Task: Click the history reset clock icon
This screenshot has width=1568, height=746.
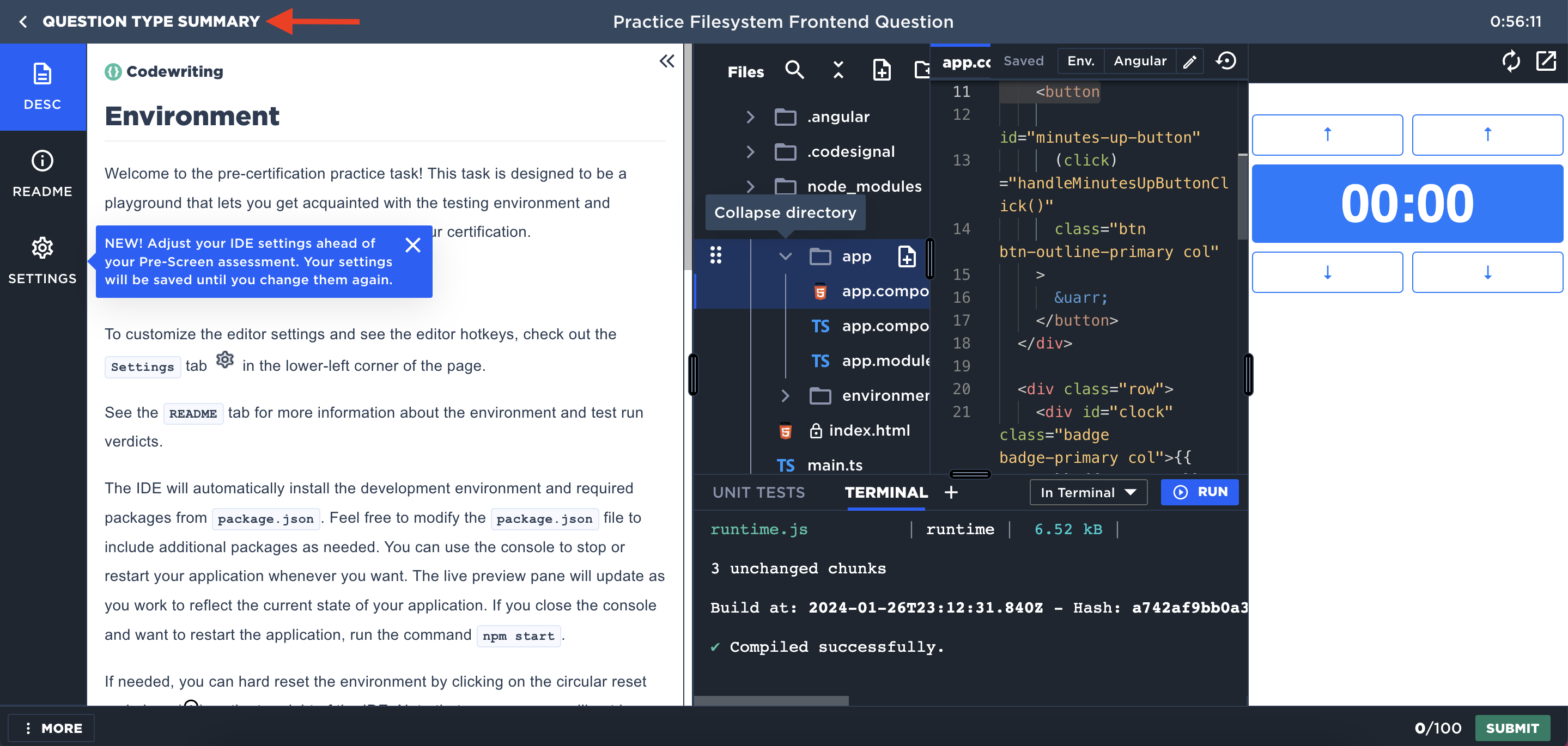Action: tap(1226, 61)
